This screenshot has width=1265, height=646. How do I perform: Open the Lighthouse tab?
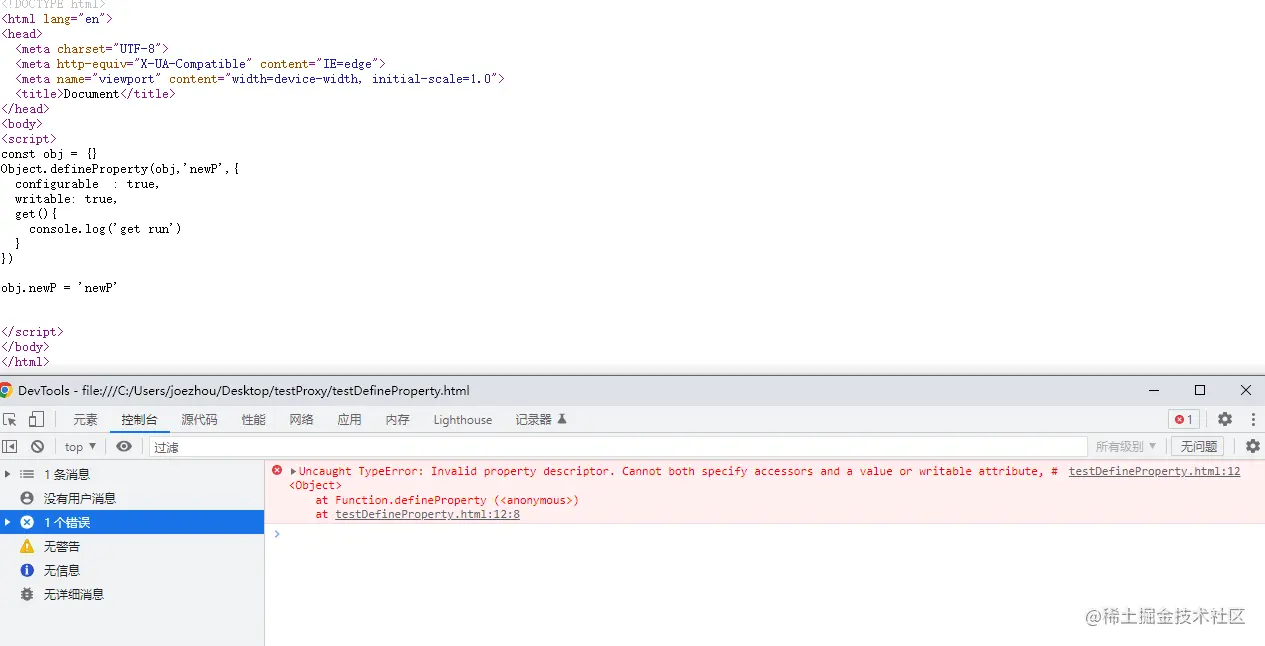[462, 420]
